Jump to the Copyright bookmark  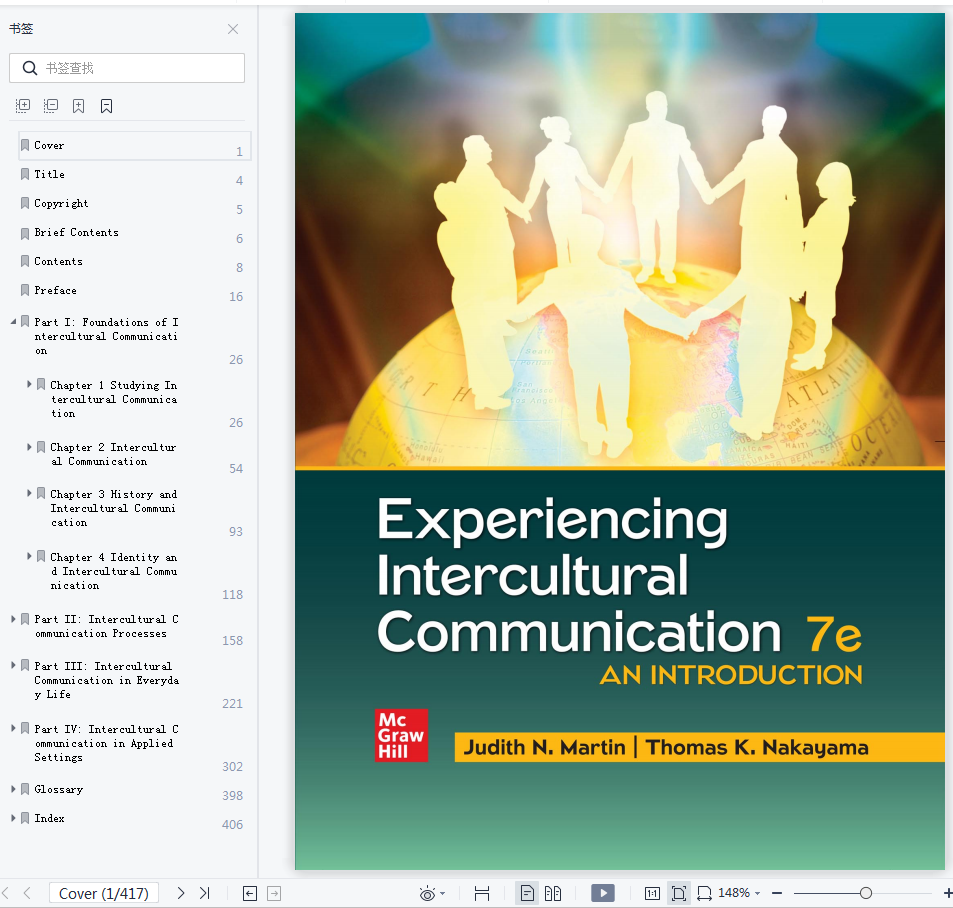tap(61, 204)
